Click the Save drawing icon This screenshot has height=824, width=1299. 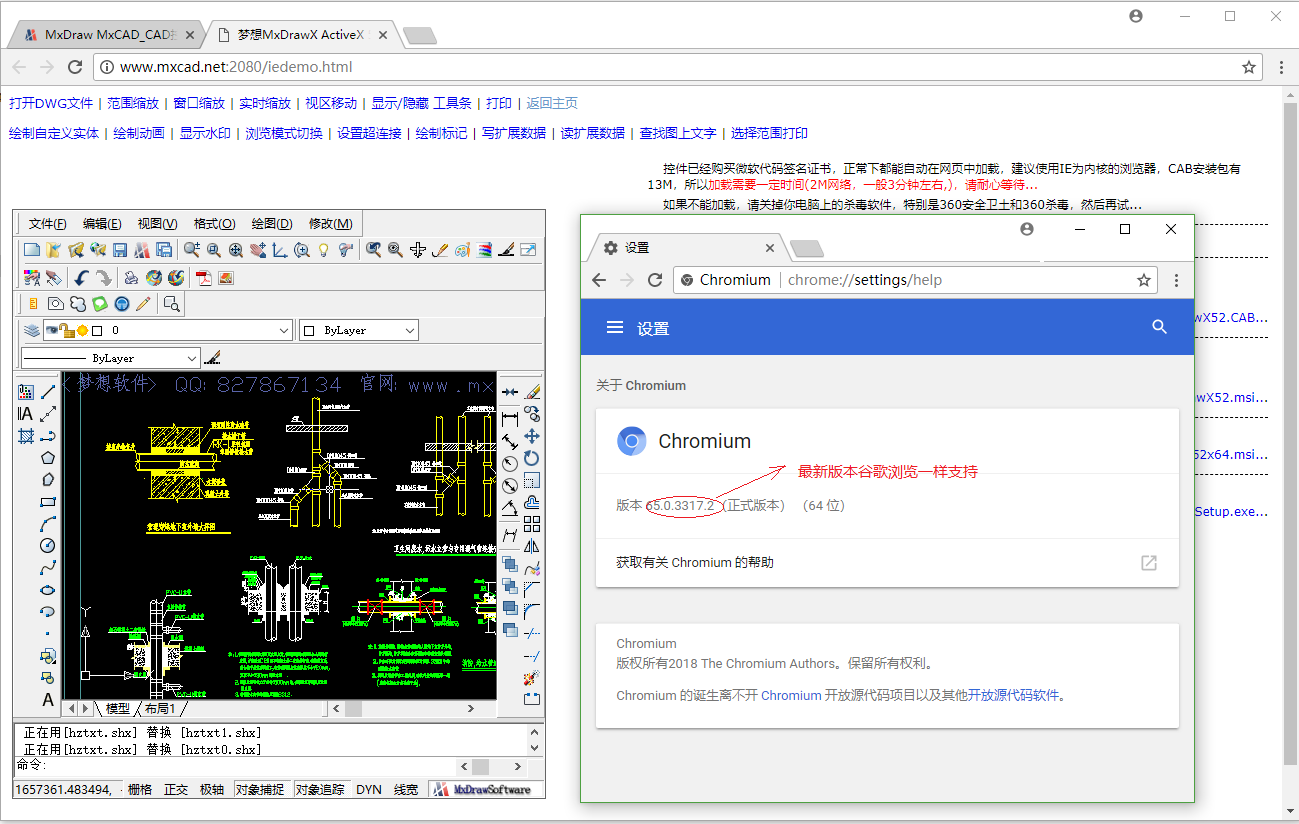[x=121, y=250]
